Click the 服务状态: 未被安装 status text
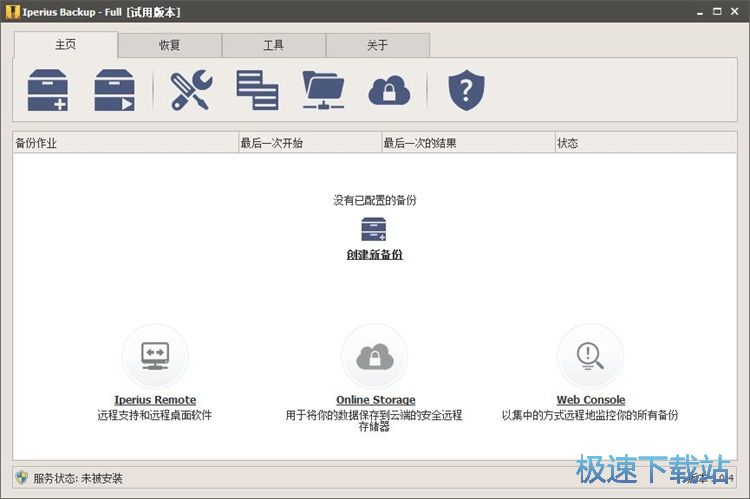 [78, 478]
